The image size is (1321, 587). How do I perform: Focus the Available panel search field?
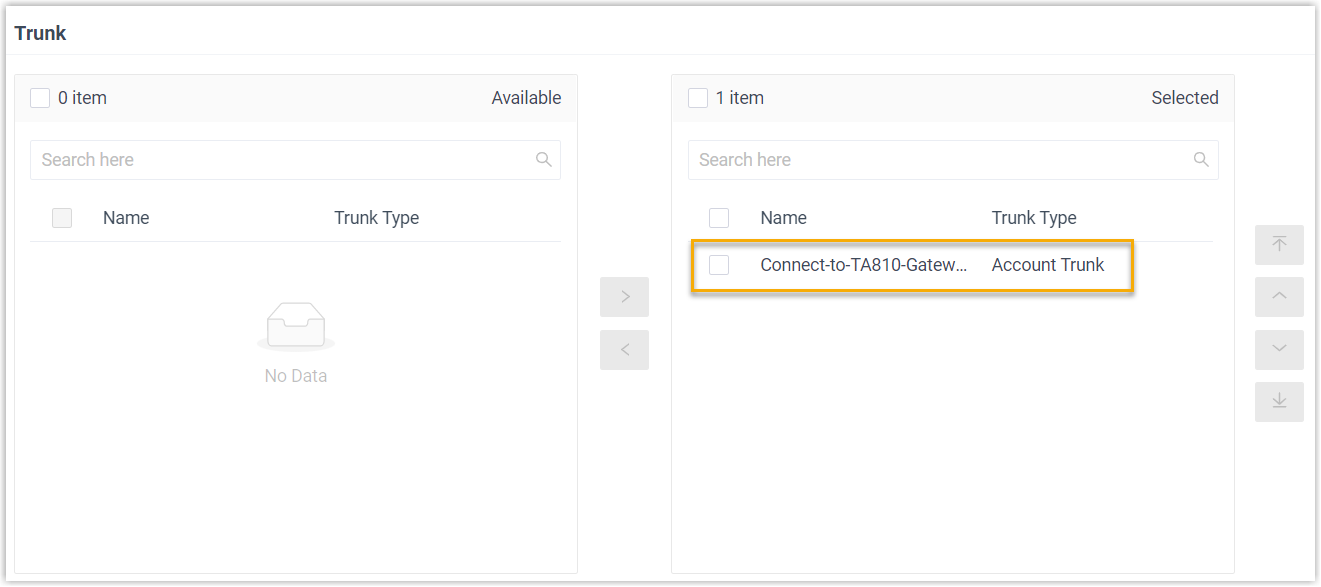coord(280,160)
